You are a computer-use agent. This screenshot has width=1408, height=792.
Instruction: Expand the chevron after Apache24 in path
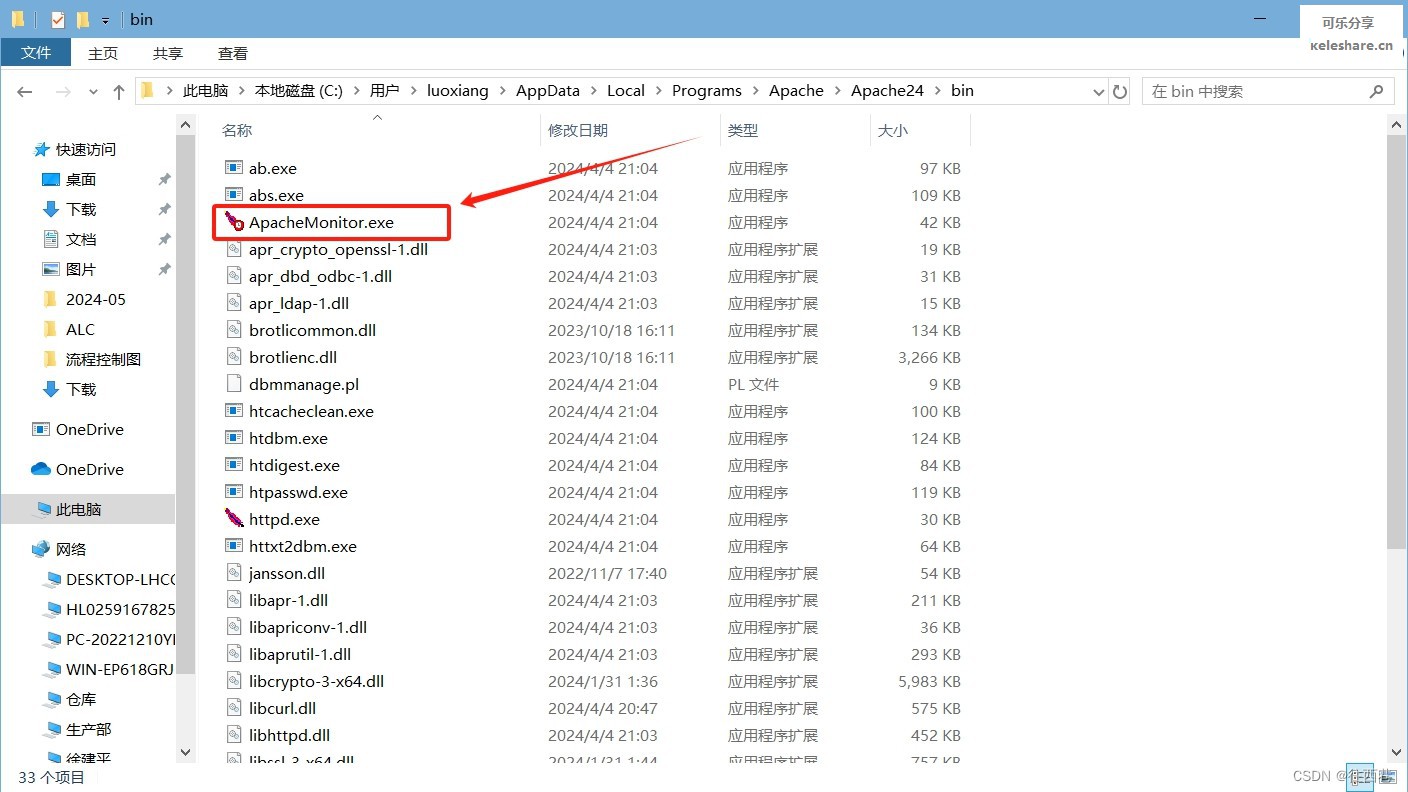[938, 91]
